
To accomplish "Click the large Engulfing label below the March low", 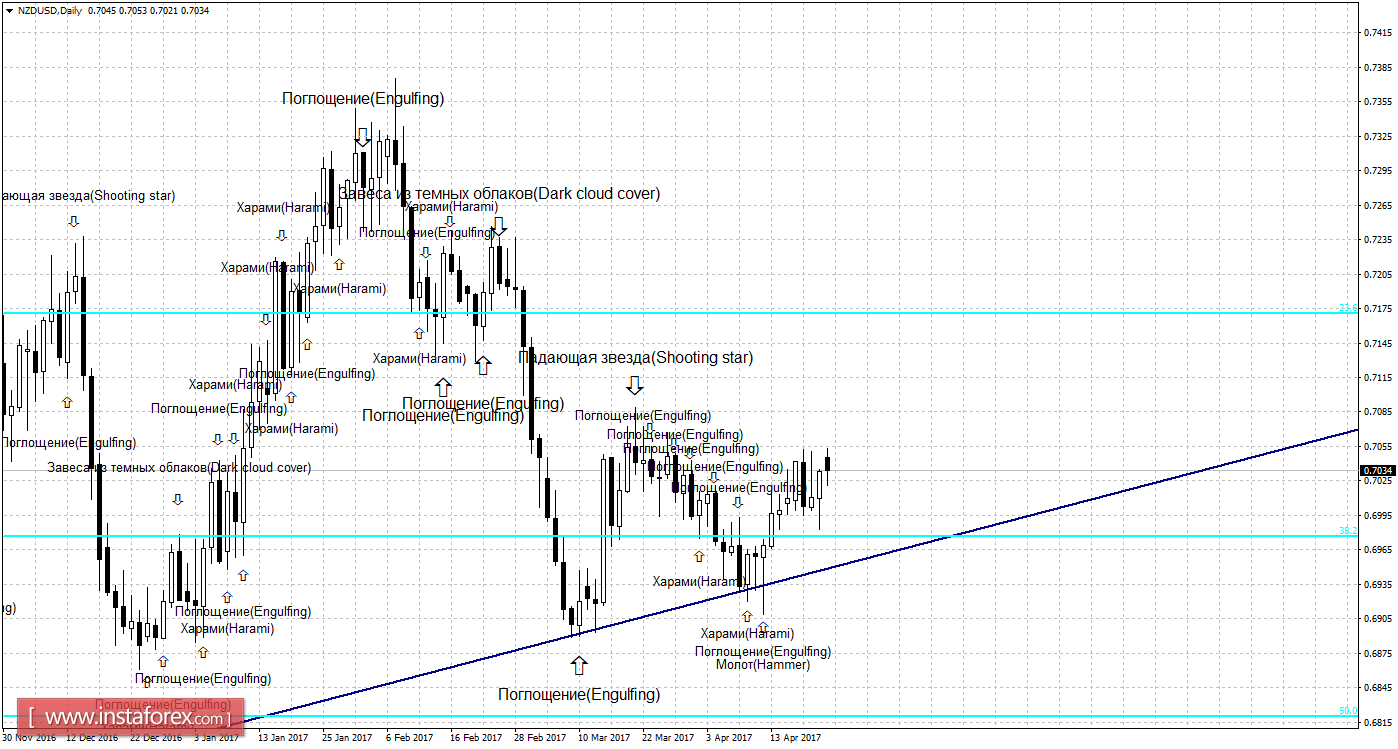I will tap(579, 694).
